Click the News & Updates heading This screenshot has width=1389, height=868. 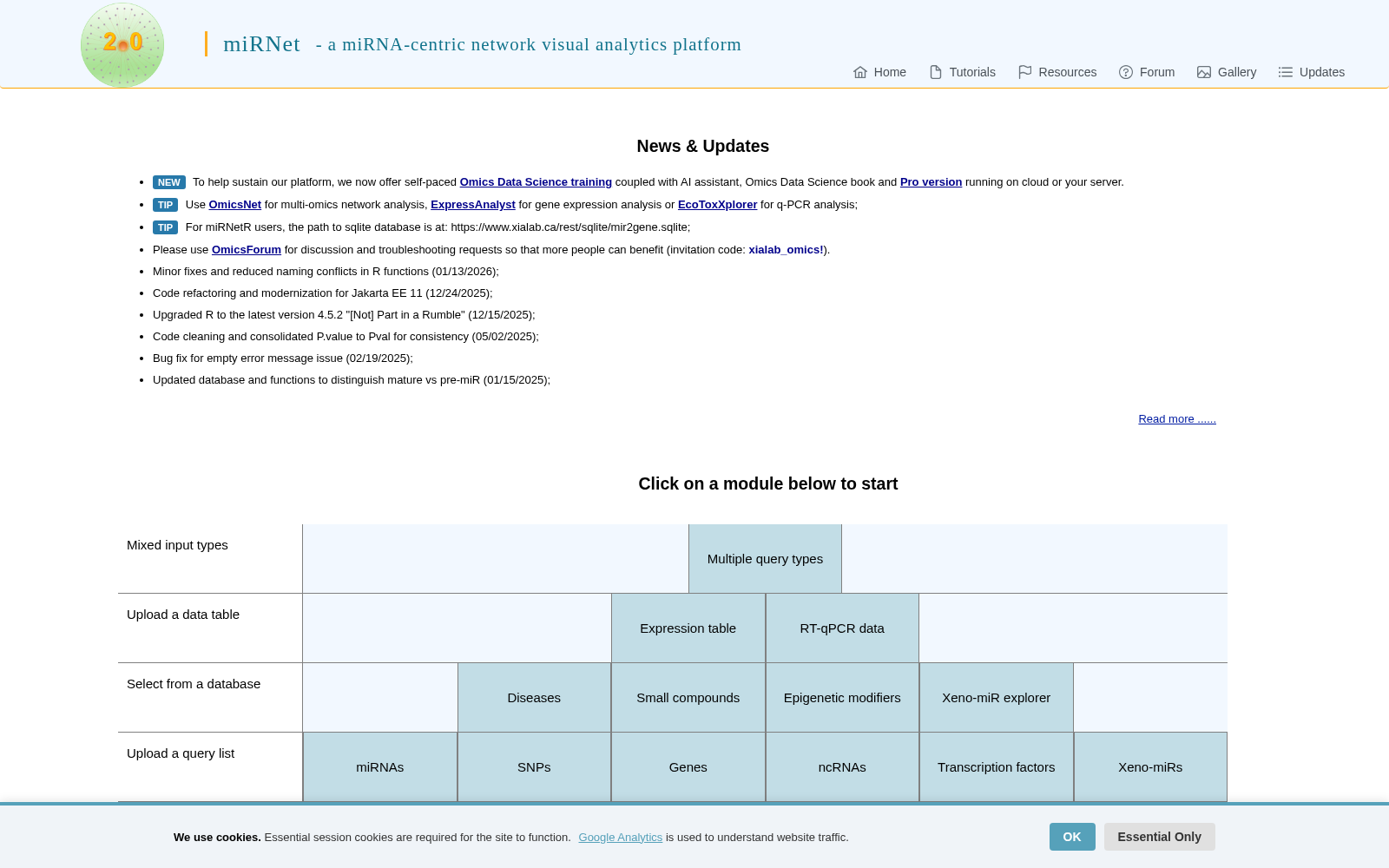[703, 146]
